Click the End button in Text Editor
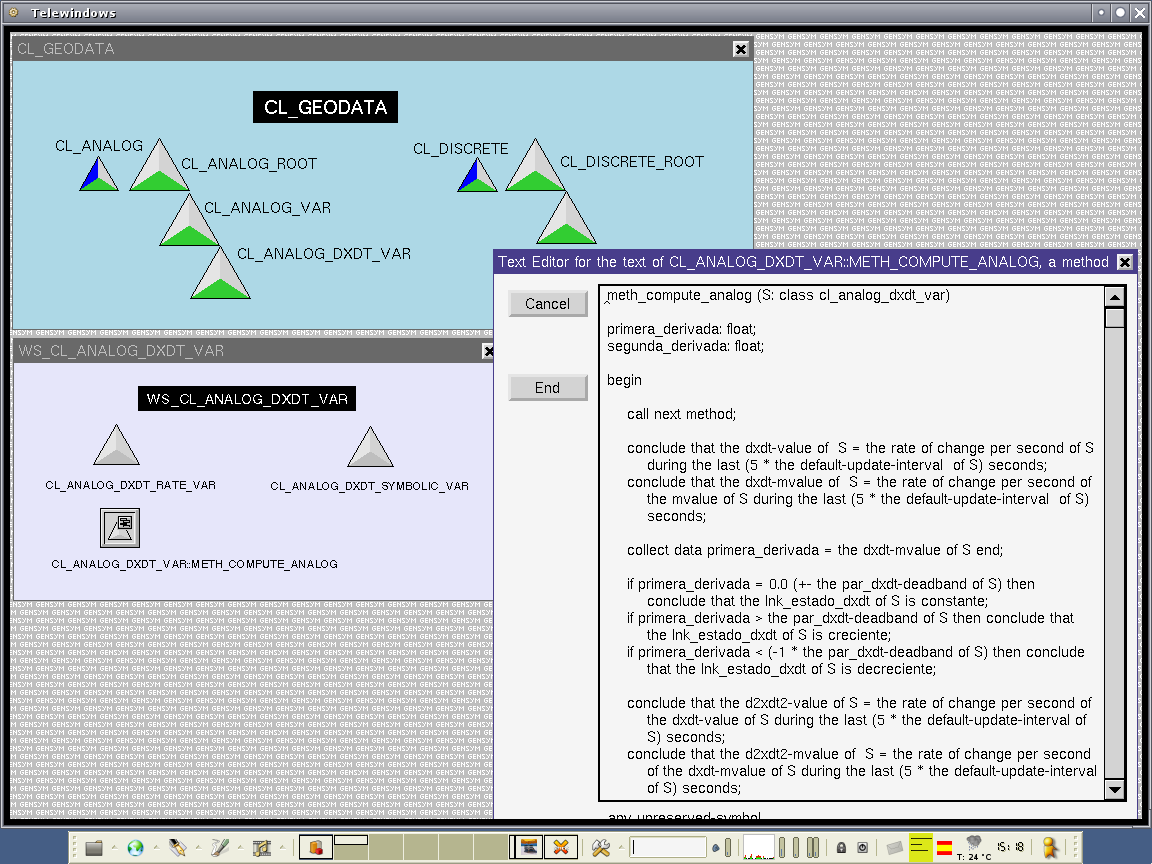Image resolution: width=1152 pixels, height=864 pixels. coord(547,387)
